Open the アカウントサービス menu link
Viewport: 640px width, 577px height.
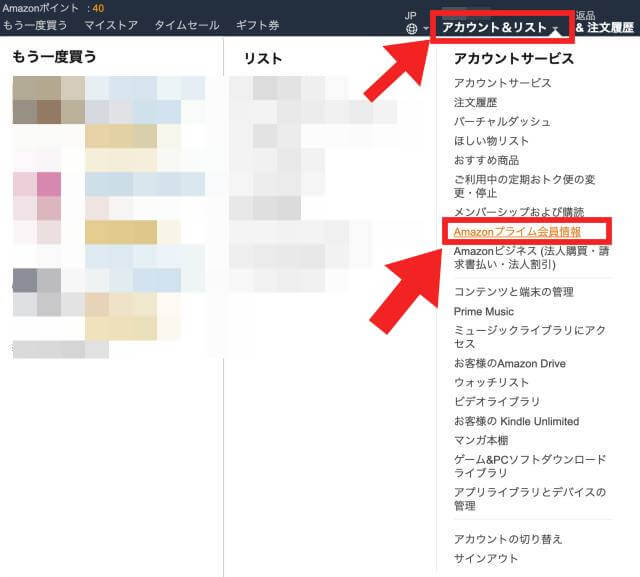click(502, 83)
